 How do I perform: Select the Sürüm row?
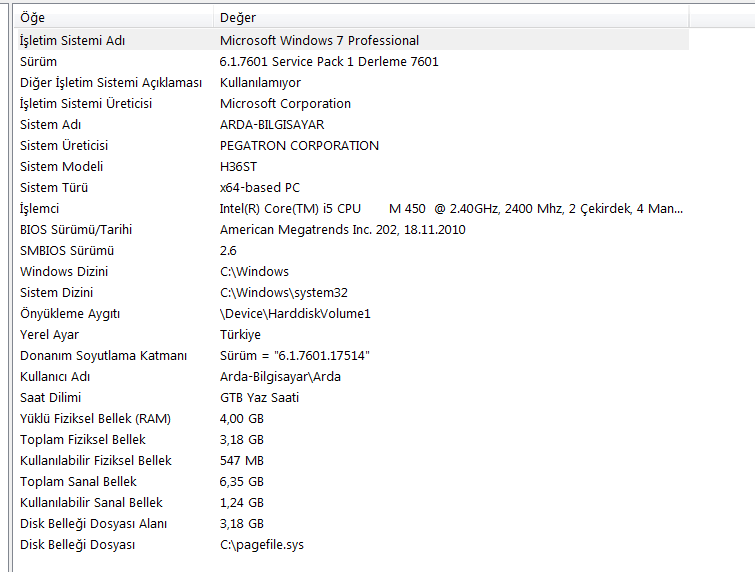coord(39,61)
